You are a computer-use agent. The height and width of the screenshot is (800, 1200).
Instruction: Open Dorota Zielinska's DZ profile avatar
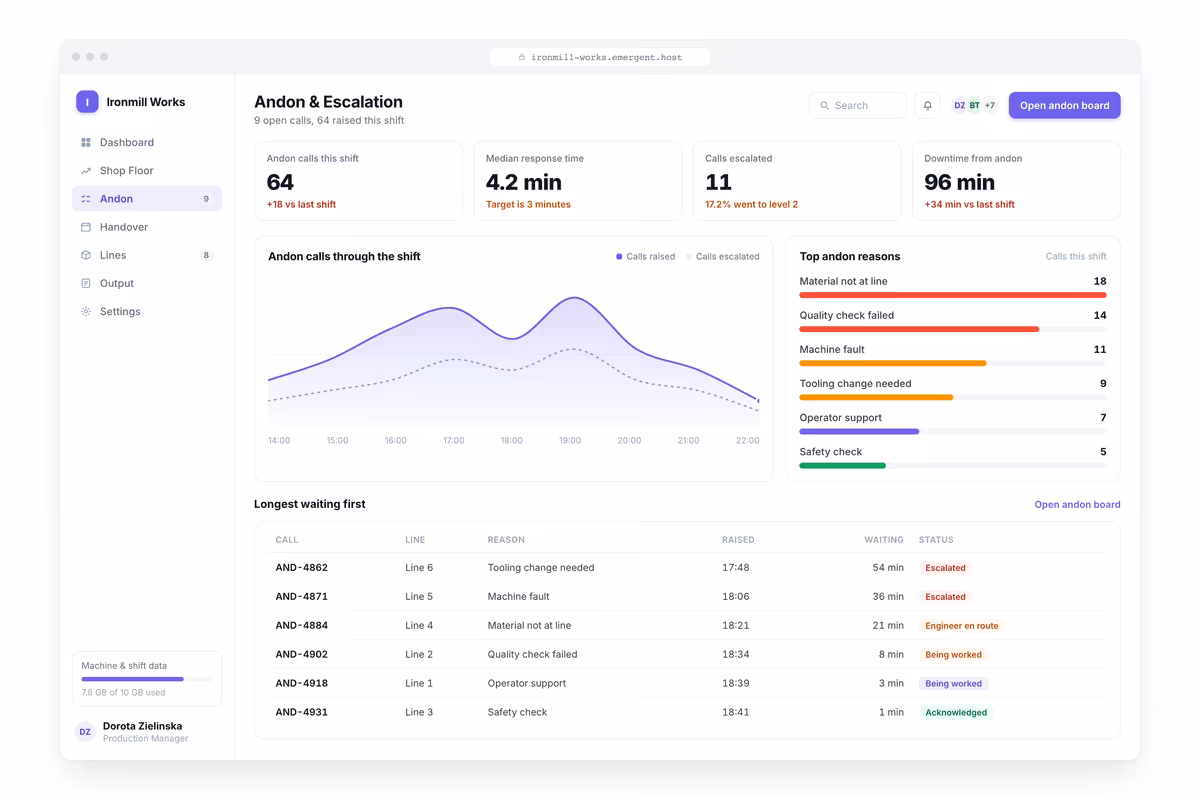(x=85, y=732)
